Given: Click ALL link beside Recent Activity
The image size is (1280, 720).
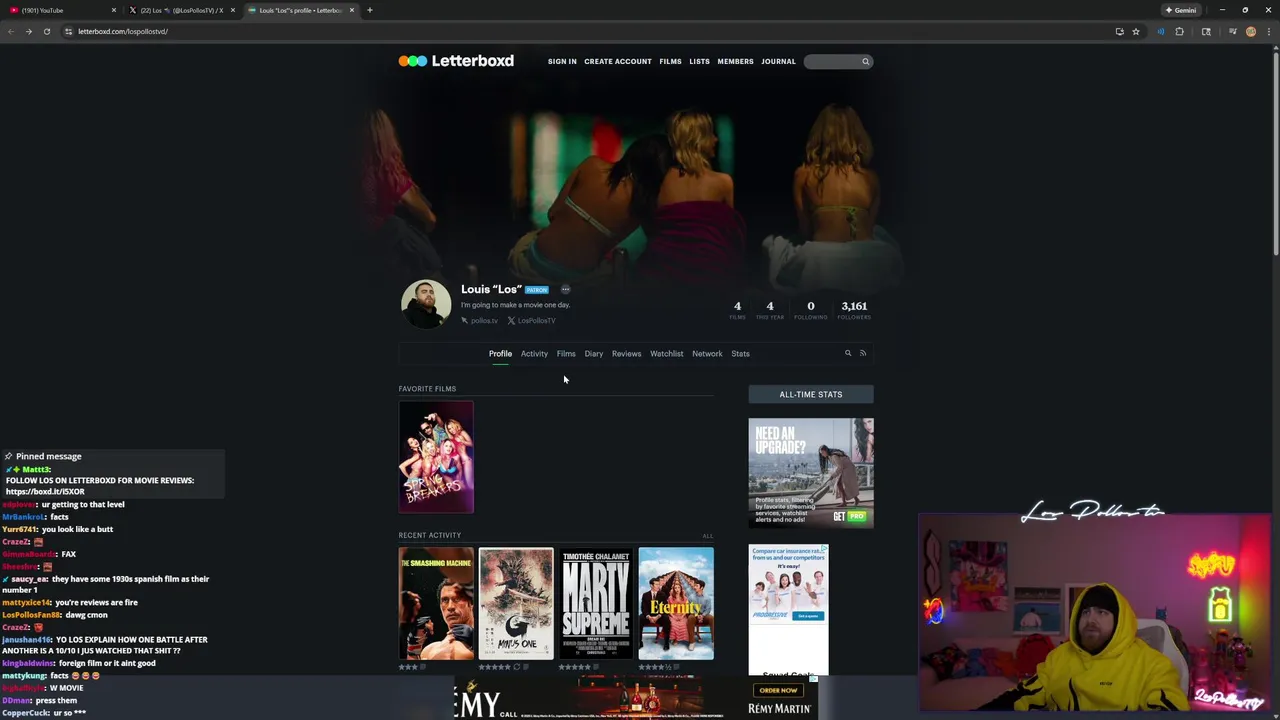Looking at the screenshot, I should [x=708, y=536].
